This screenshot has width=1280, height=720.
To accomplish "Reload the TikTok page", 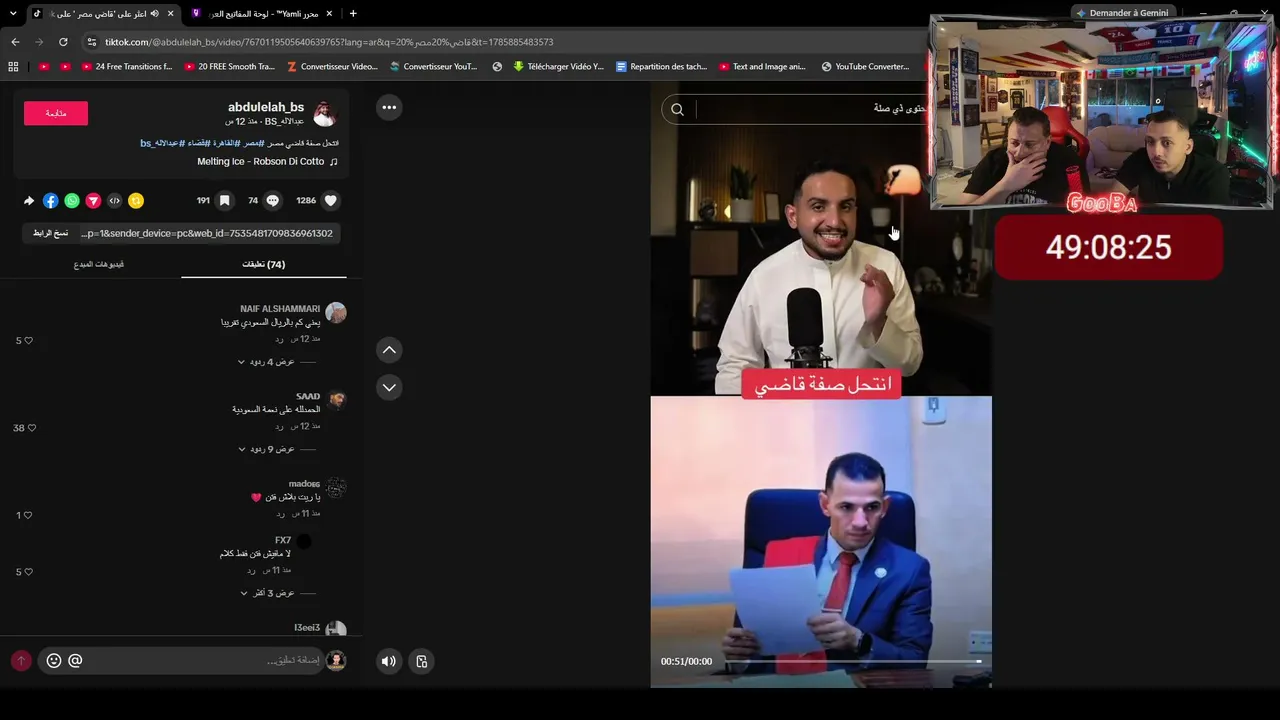I will (63, 42).
